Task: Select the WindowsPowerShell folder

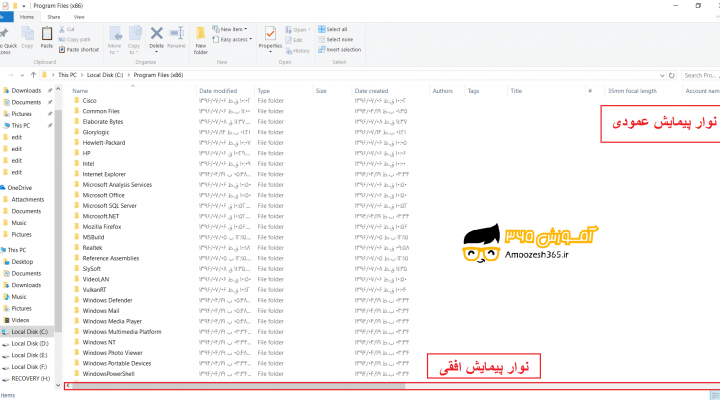Action: click(108, 374)
